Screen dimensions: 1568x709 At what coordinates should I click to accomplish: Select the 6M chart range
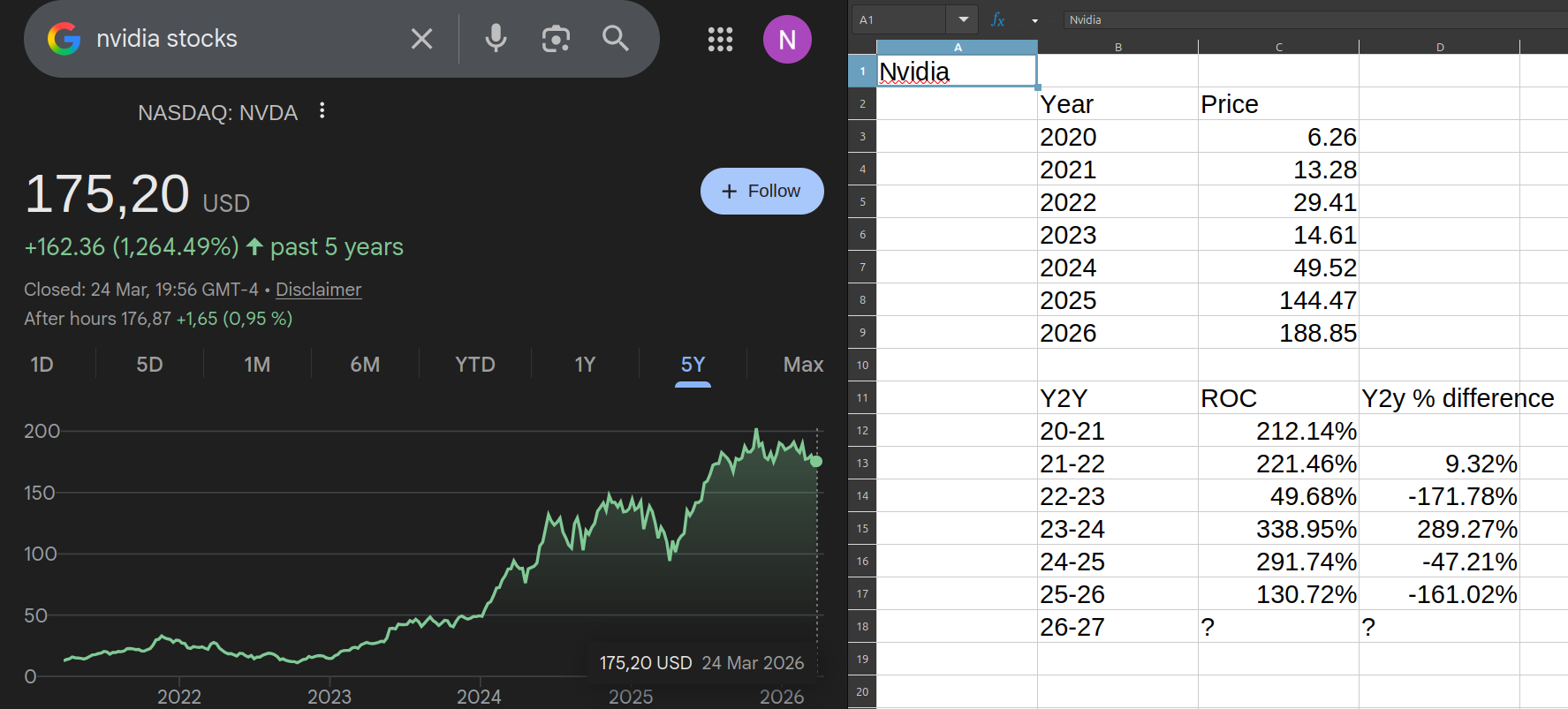click(x=365, y=365)
